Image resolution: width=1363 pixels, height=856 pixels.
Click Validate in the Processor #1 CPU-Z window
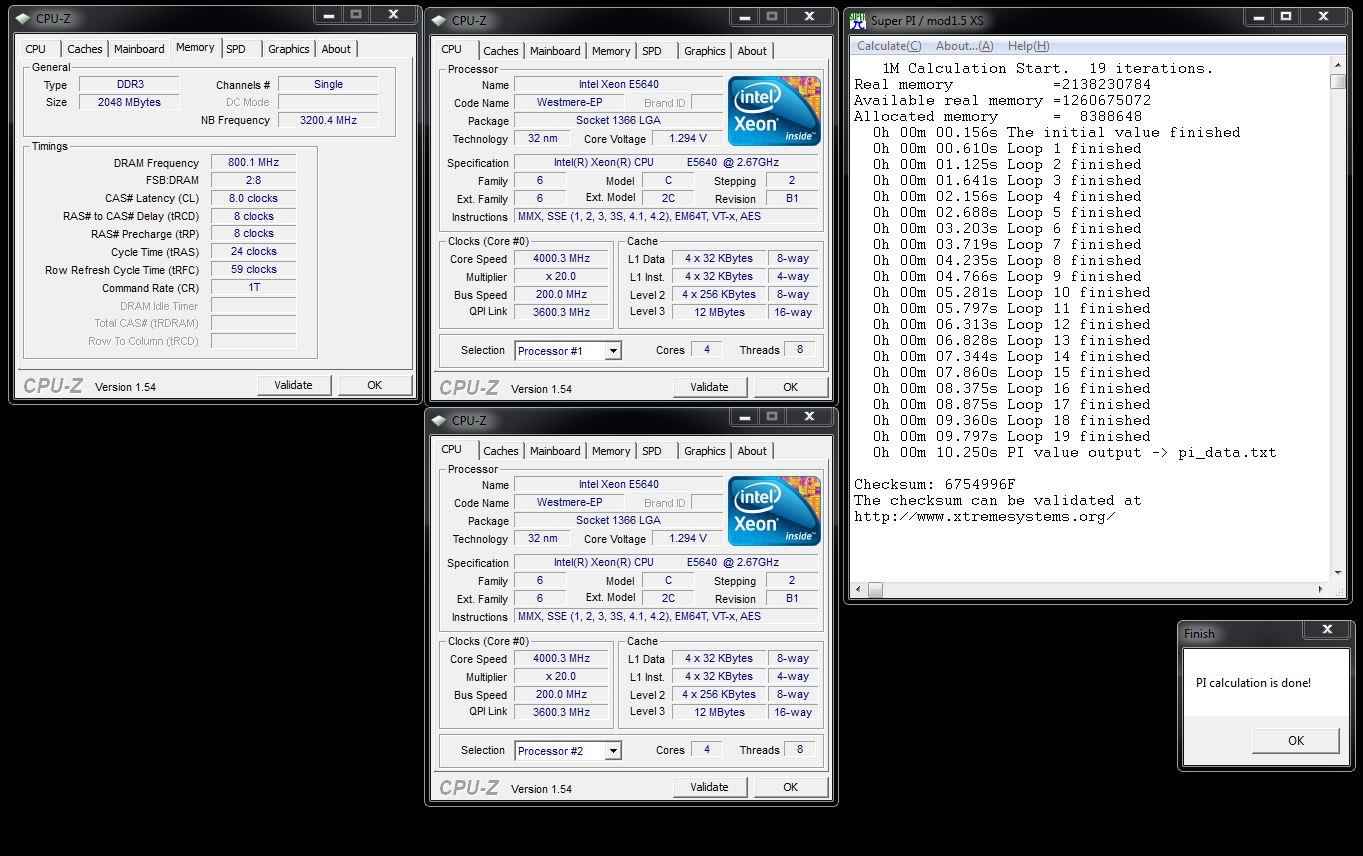pos(709,387)
